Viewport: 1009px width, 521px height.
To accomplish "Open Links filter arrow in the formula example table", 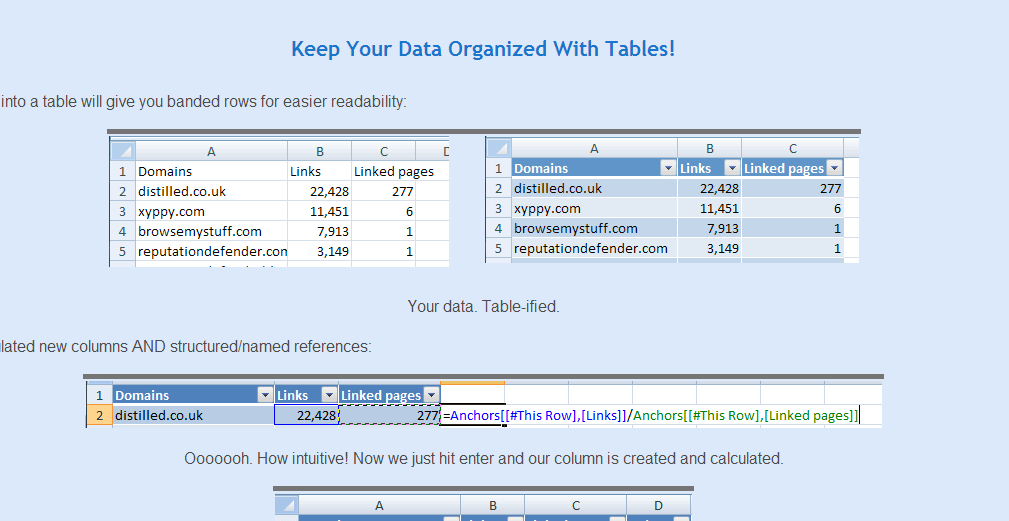I will [329, 395].
